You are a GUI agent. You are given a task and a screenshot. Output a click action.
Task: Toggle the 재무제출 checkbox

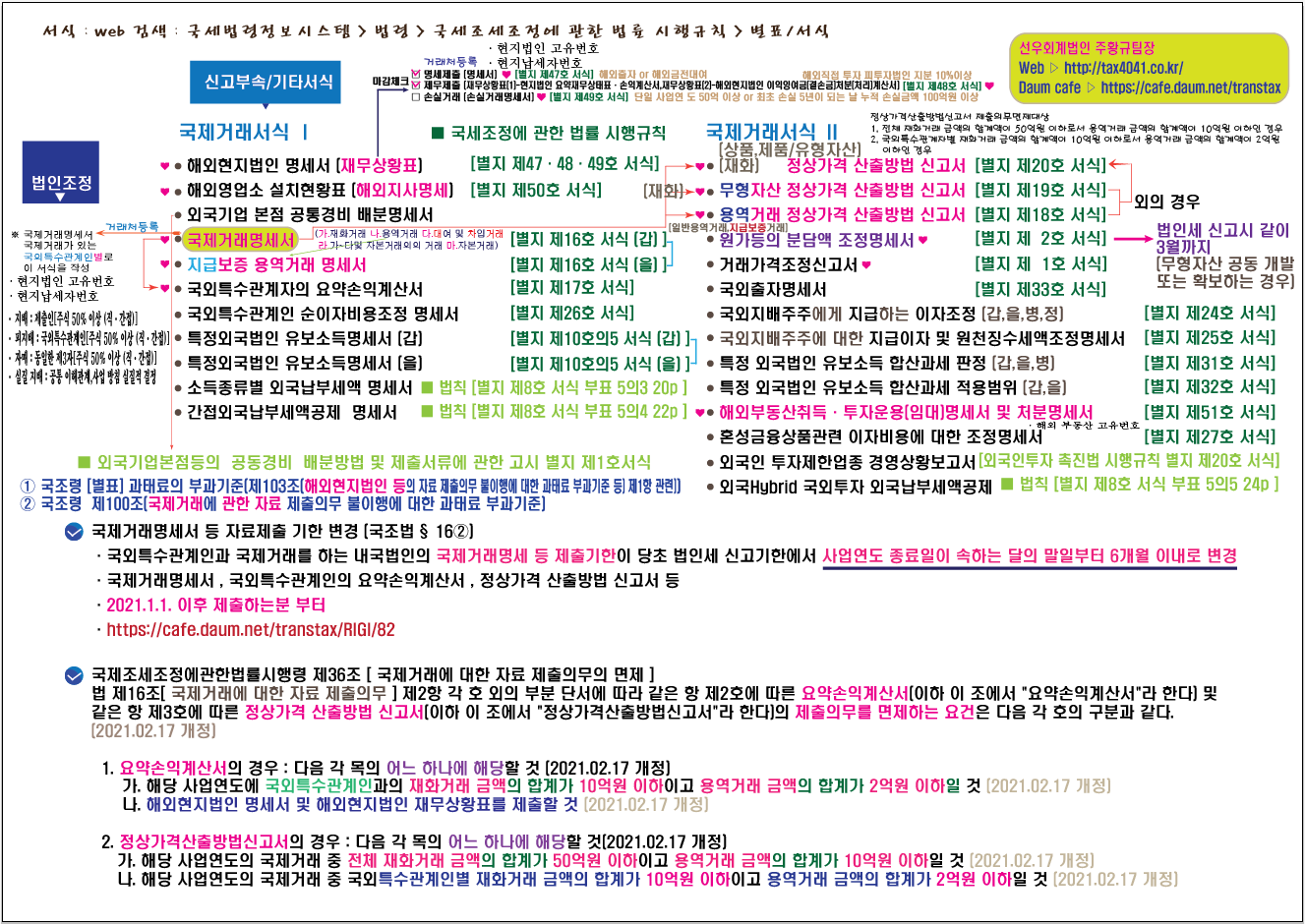pos(416,86)
